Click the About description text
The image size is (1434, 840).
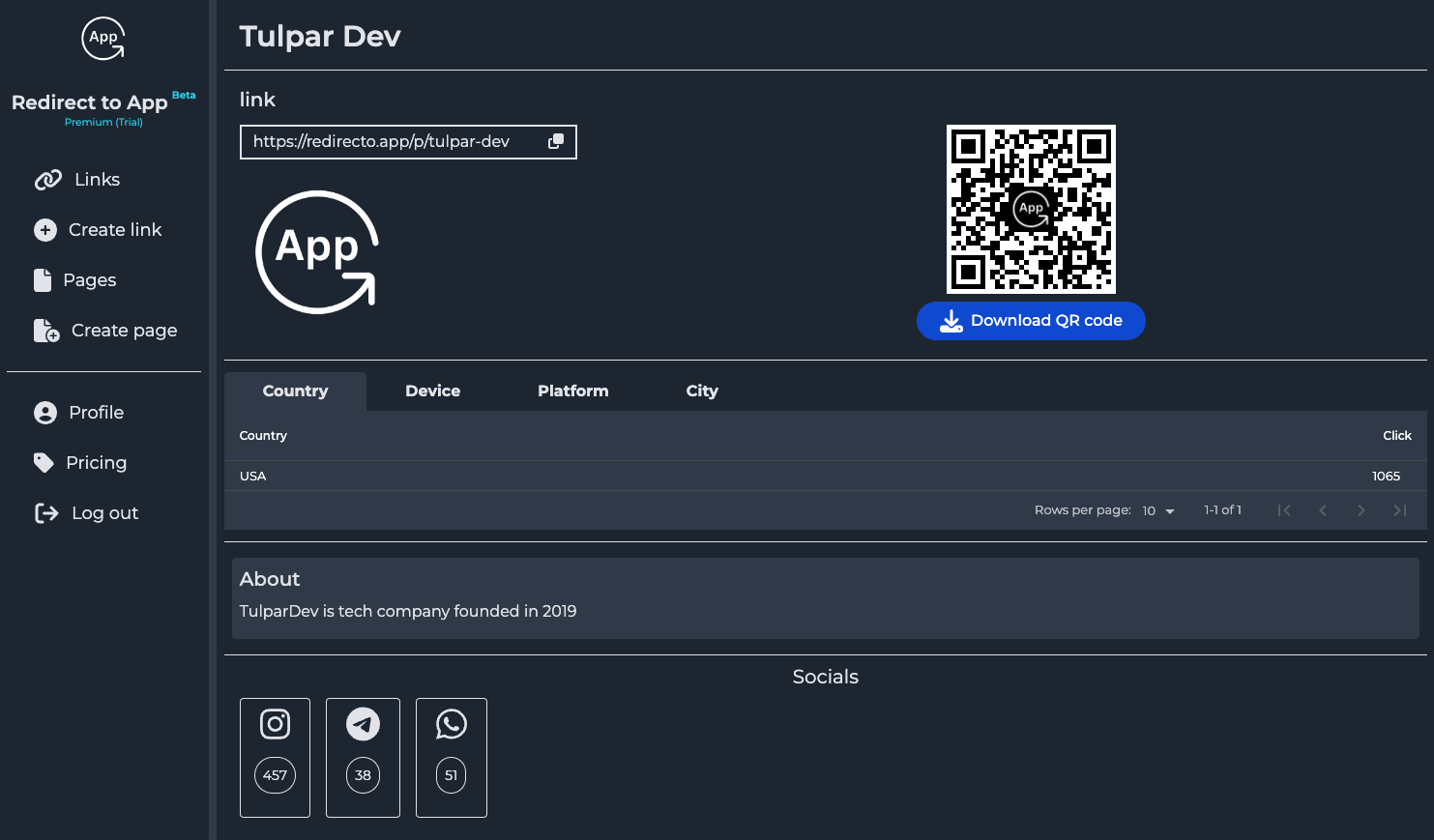click(x=408, y=611)
